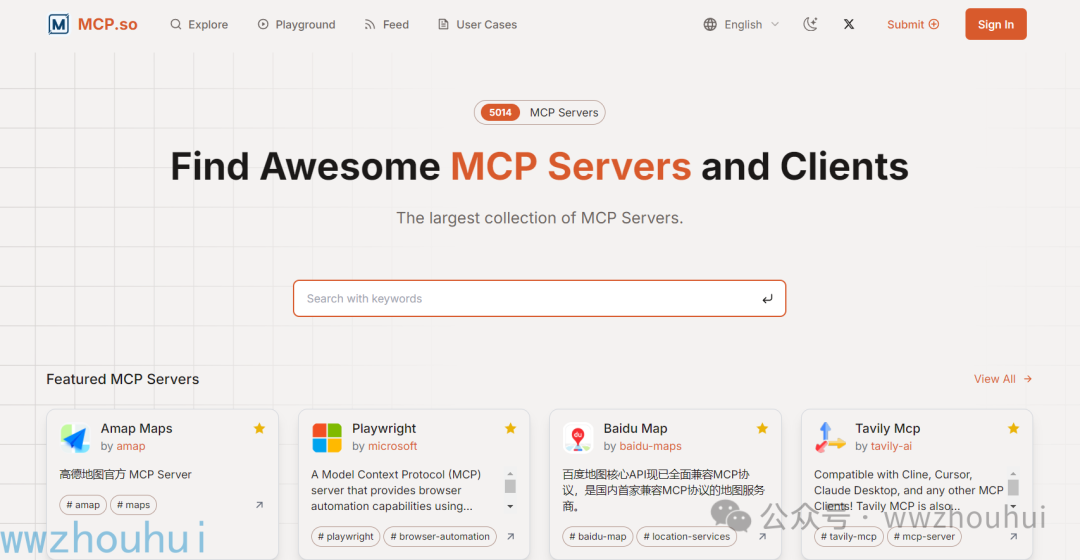The width and height of the screenshot is (1080, 560).
Task: Select the # mcp-server tag
Action: 924,537
